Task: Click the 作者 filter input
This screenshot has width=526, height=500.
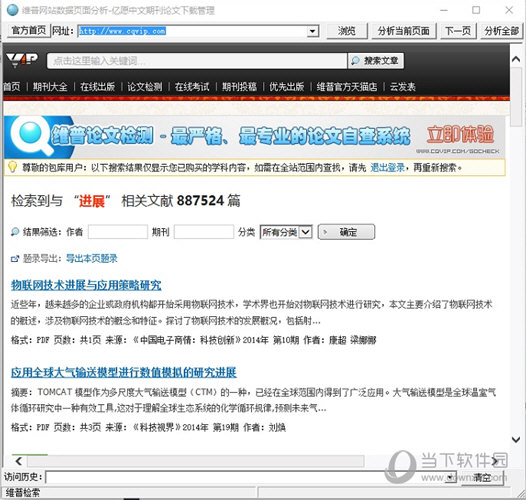Action: tap(118, 232)
